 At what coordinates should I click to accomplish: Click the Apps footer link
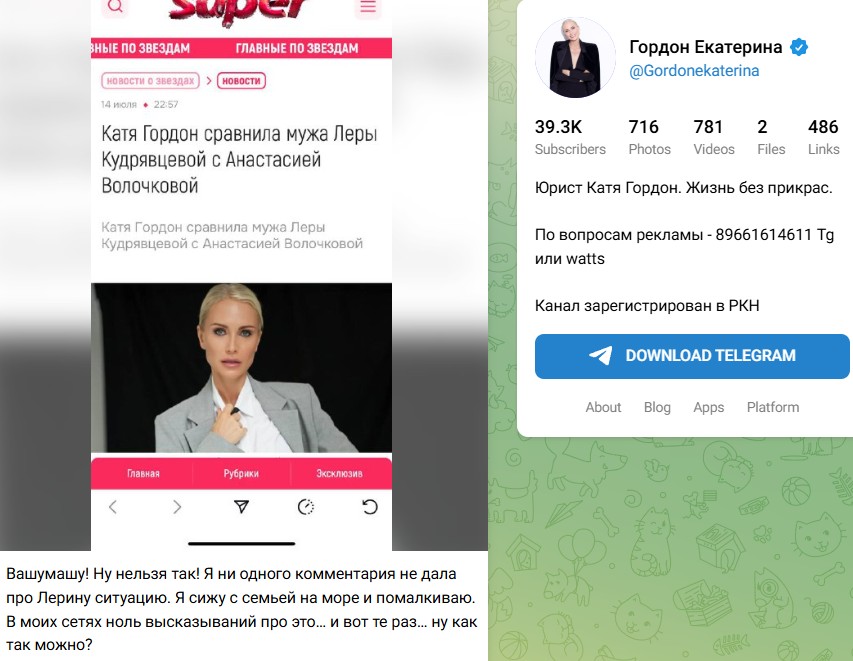pos(708,407)
